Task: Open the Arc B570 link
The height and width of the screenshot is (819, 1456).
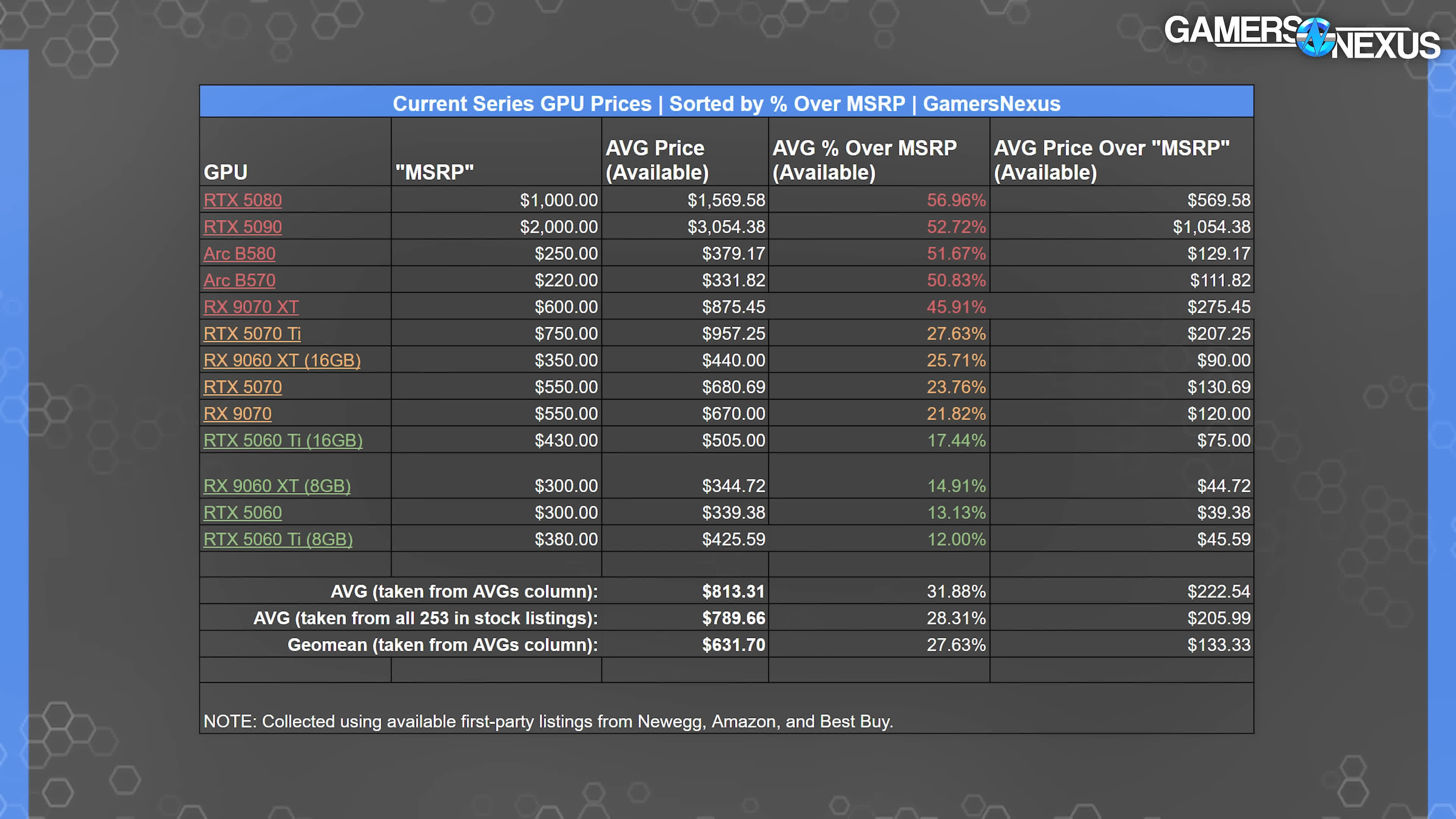Action: coord(239,280)
